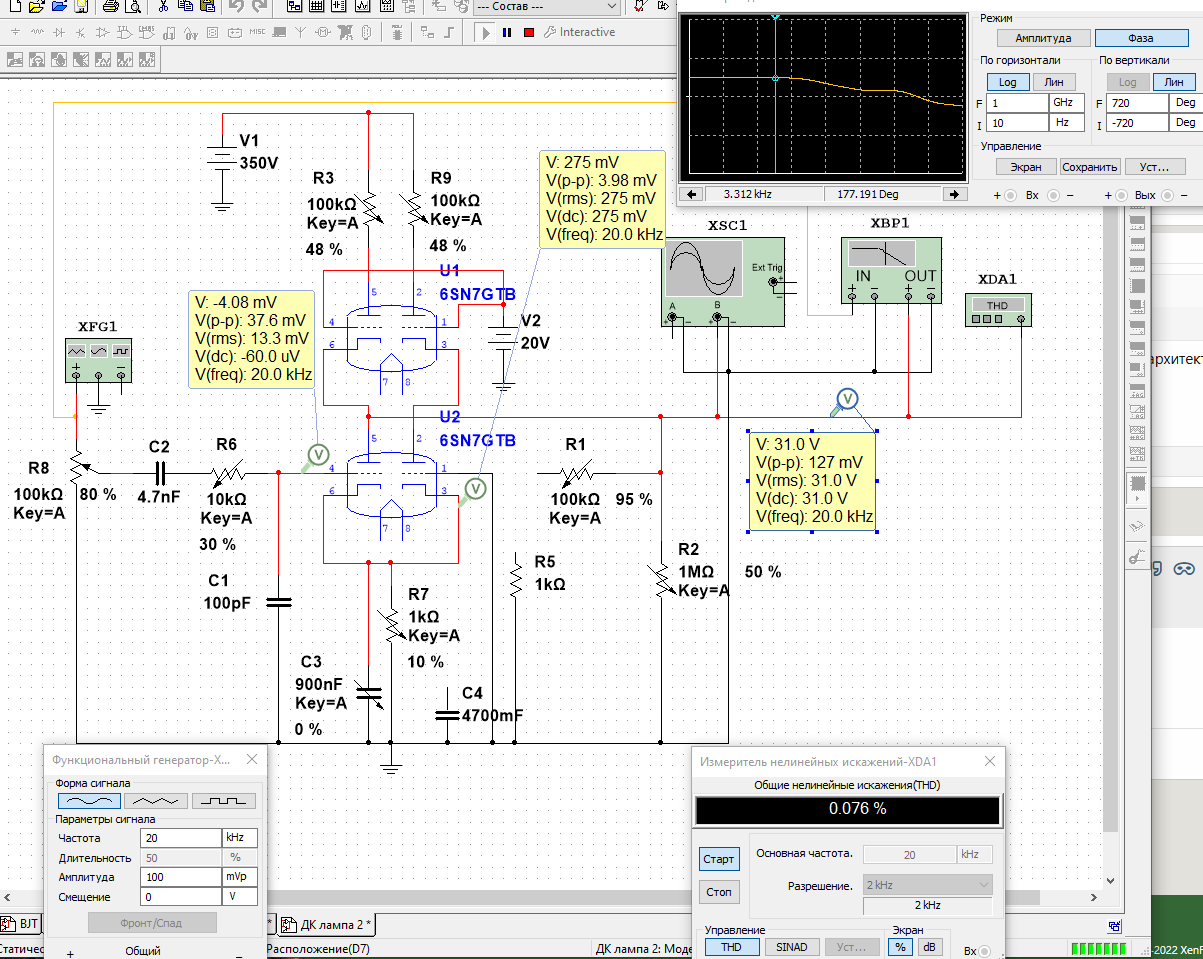Viewport: 1203px width, 959px height.
Task: Open the Grapher icon in toolbar
Action: point(361,6)
